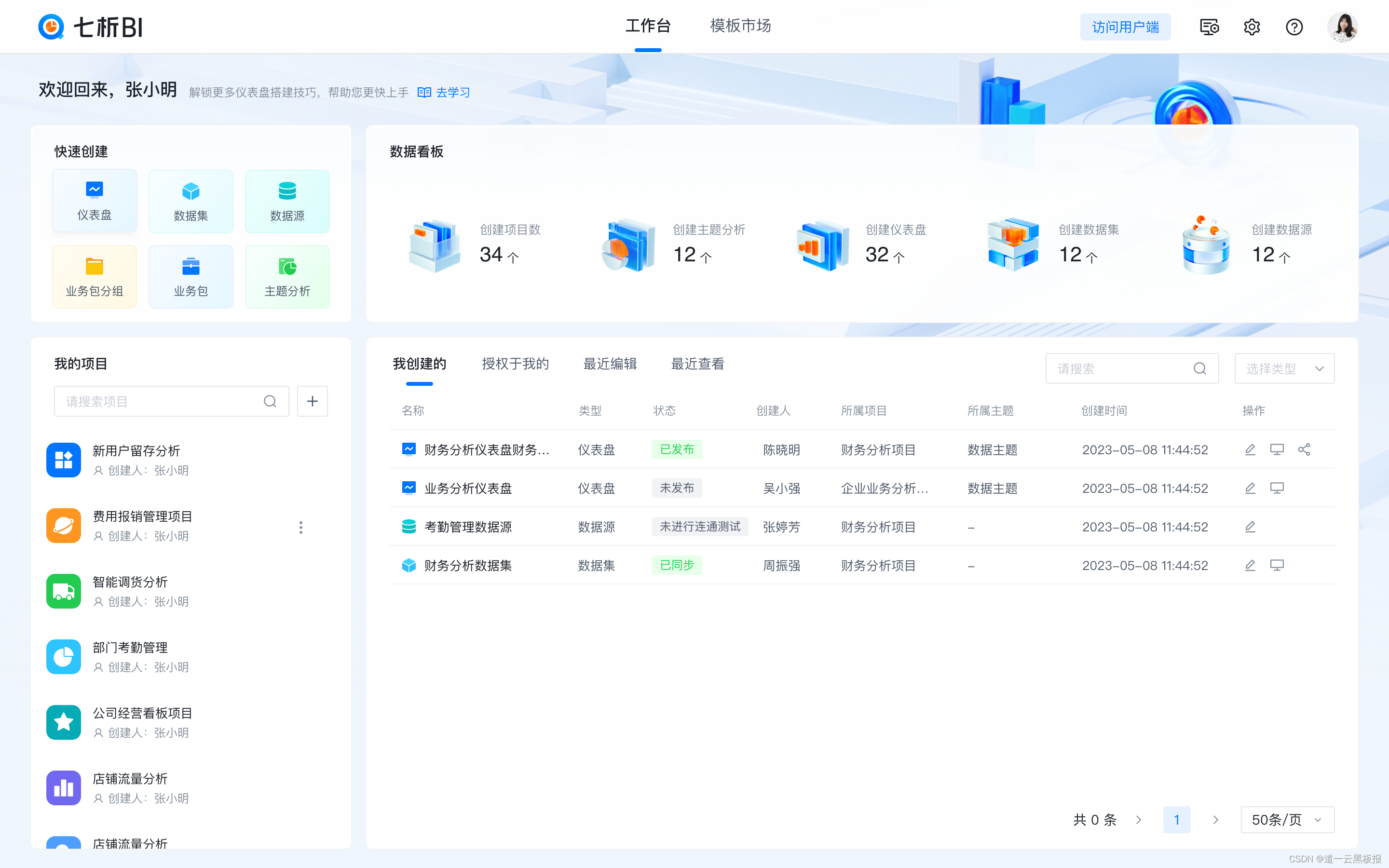Viewport: 1389px width, 868px height.
Task: Create a new 业务包分组
Action: 94,277
